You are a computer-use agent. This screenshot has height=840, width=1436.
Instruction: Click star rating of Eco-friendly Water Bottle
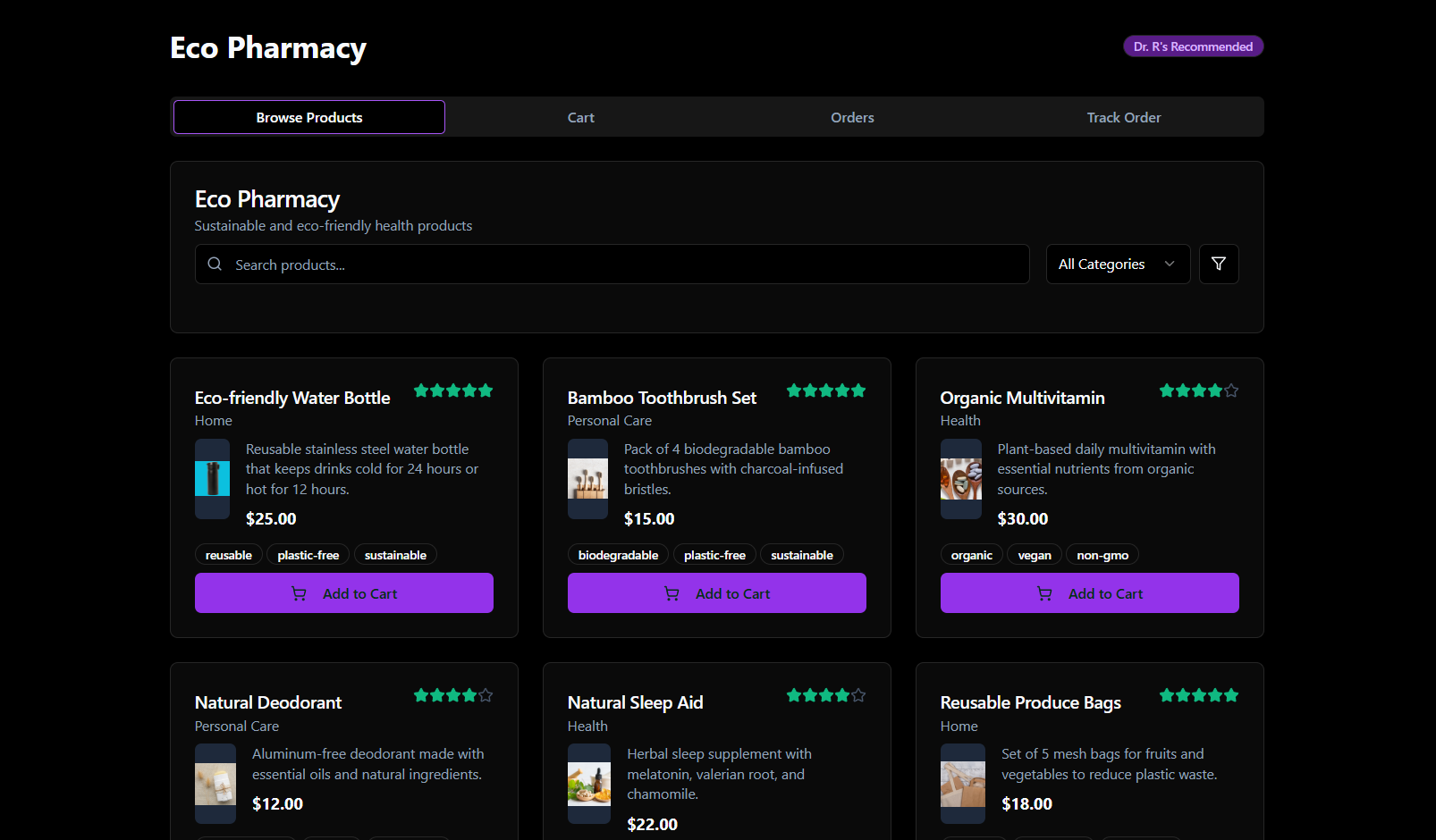tap(453, 391)
